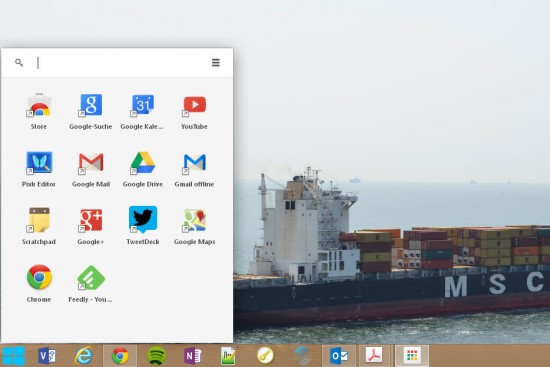The image size is (550, 367).
Task: Open the launcher hamburger menu
Action: 216,62
